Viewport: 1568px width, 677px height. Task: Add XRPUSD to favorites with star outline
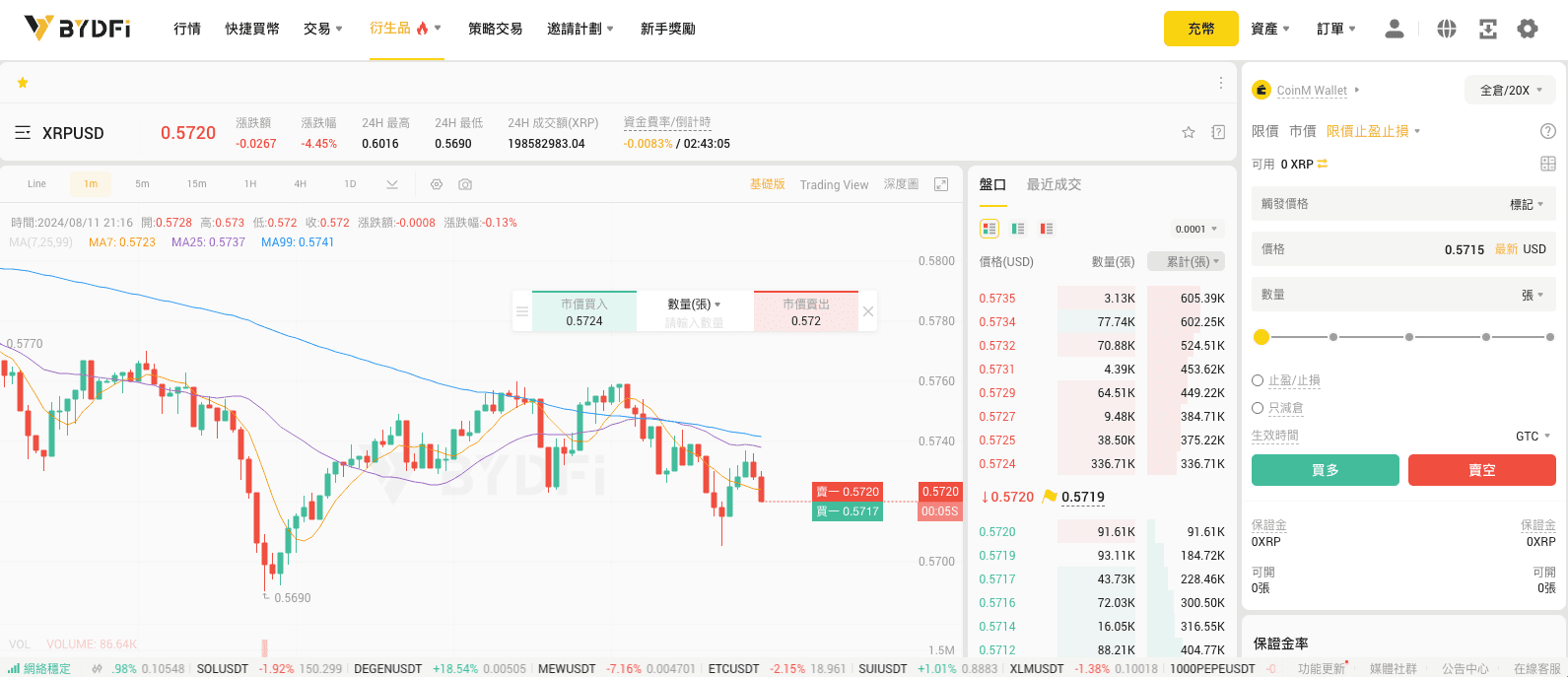click(1189, 132)
